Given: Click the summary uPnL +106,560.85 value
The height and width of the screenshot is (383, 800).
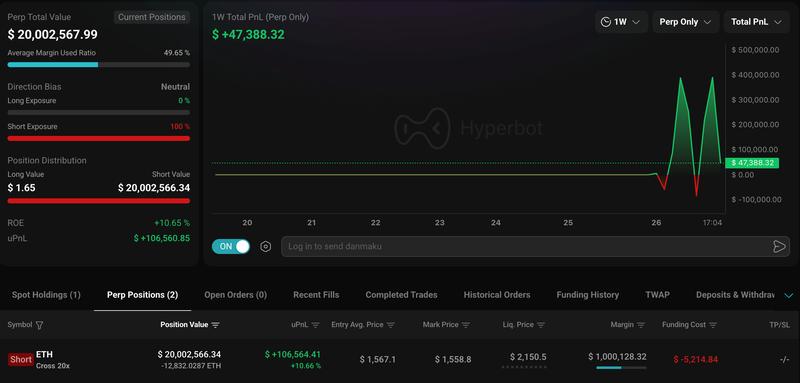Looking at the screenshot, I should 162,238.
